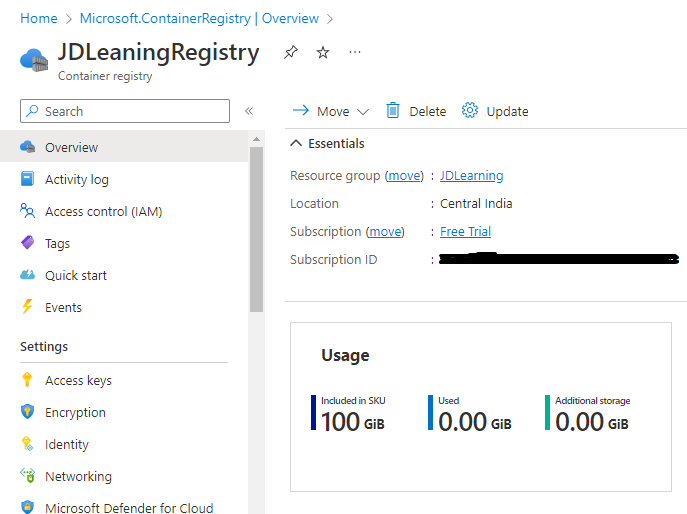Collapse the sidebar with double chevron
Image resolution: width=687 pixels, height=514 pixels.
[249, 111]
